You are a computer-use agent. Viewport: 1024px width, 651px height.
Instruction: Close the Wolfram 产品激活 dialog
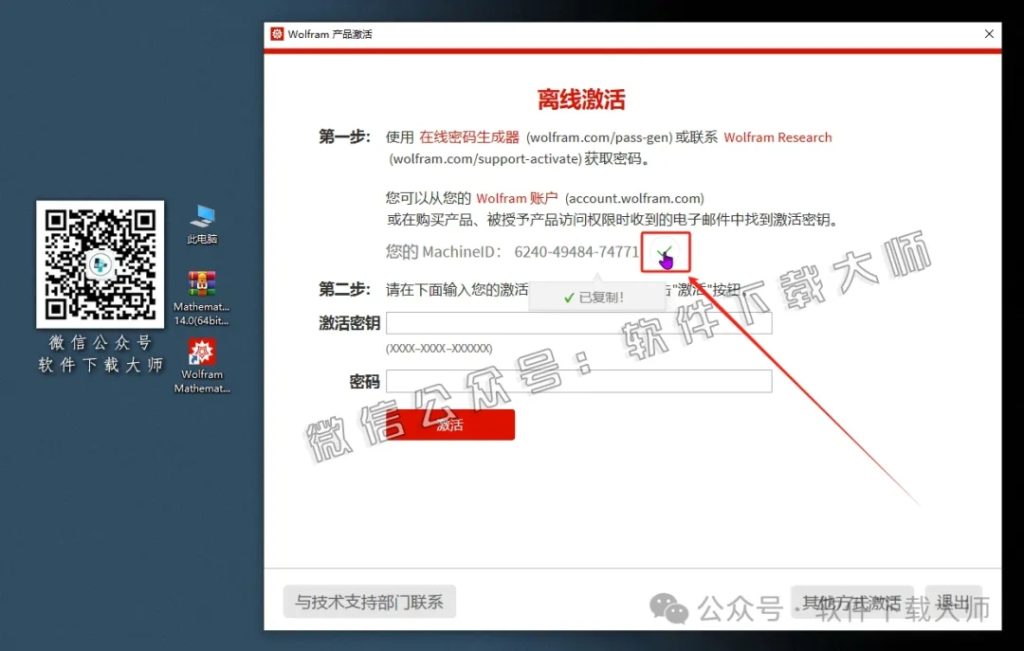[989, 33]
